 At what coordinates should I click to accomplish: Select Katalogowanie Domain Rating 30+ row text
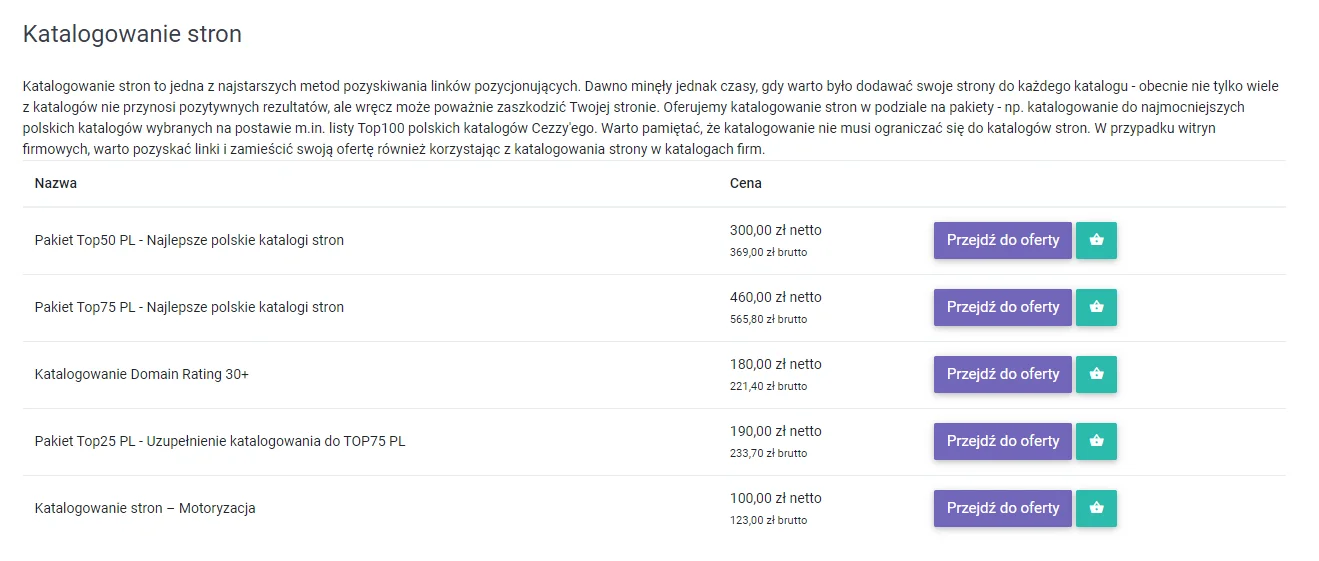(x=141, y=374)
